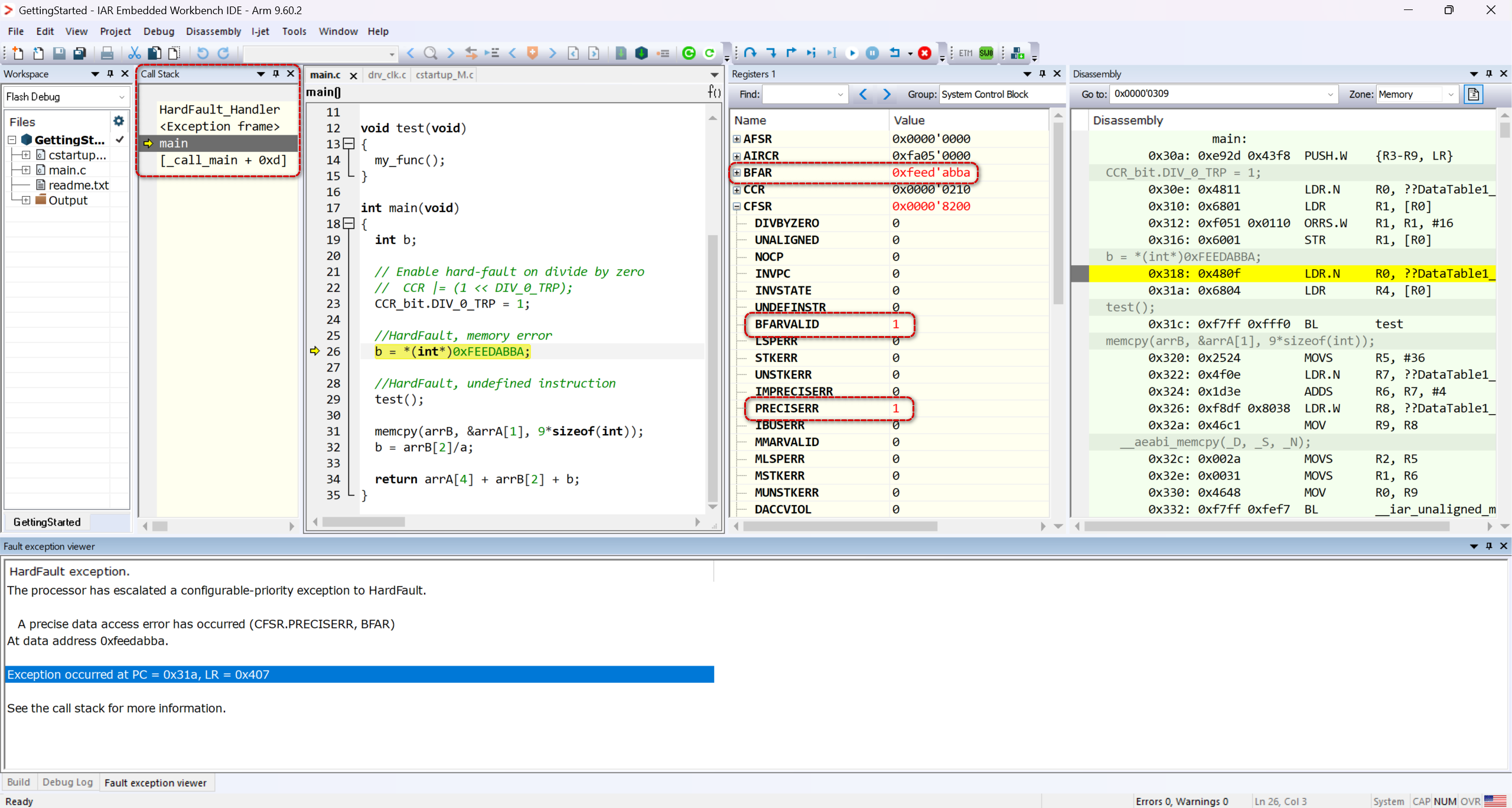This screenshot has width=1512, height=808.
Task: Expand the BFAR register node
Action: pyautogui.click(x=737, y=172)
